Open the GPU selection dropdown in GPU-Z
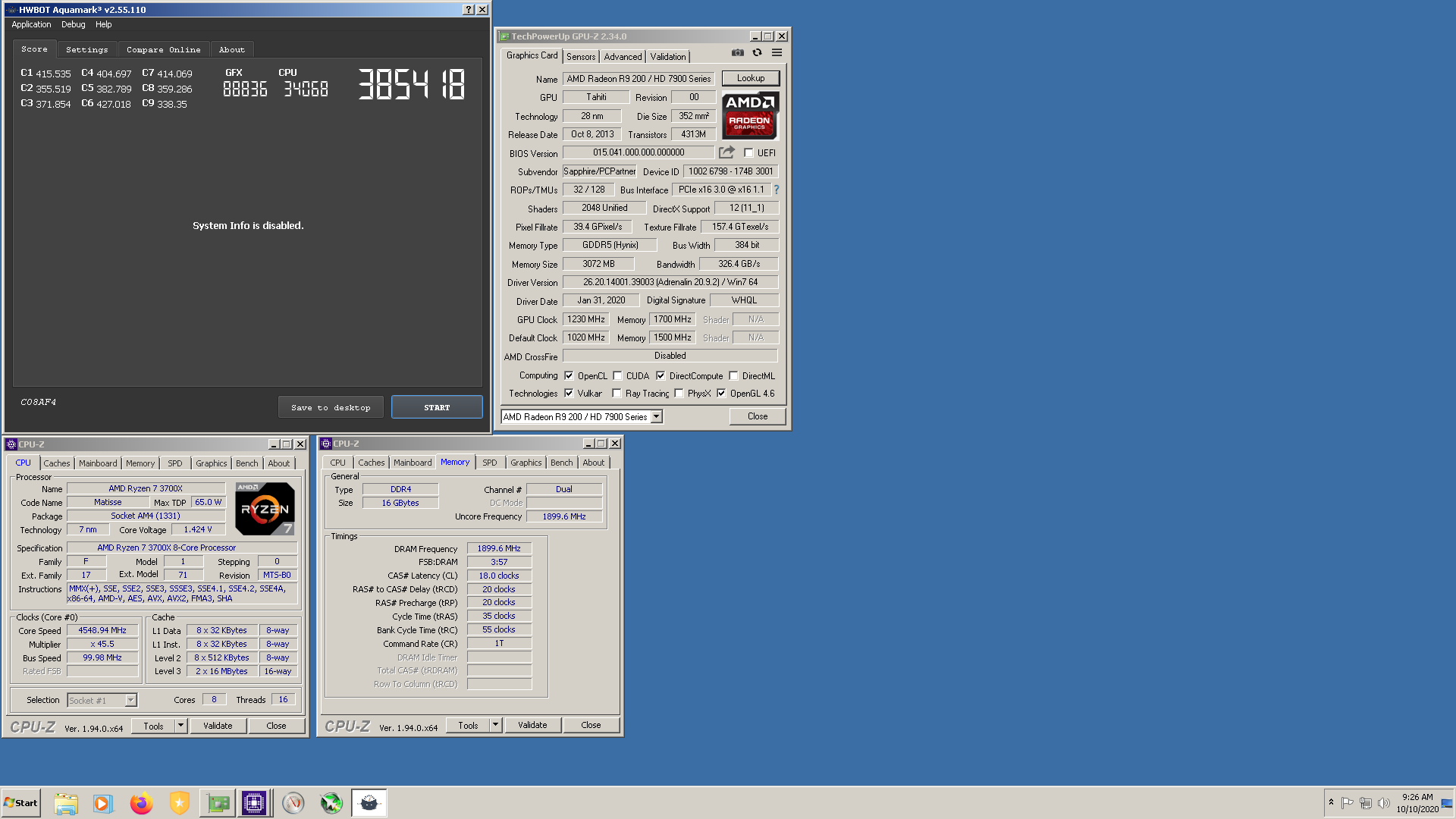 click(x=657, y=416)
